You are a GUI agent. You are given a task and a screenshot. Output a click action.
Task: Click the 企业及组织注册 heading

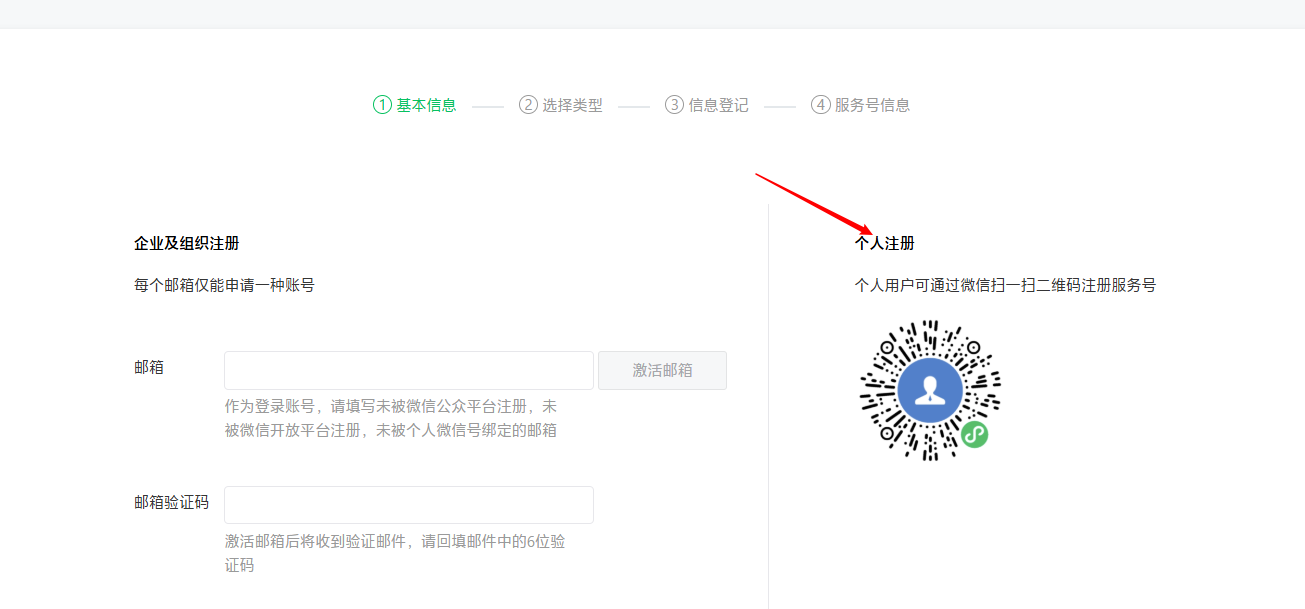tap(187, 243)
